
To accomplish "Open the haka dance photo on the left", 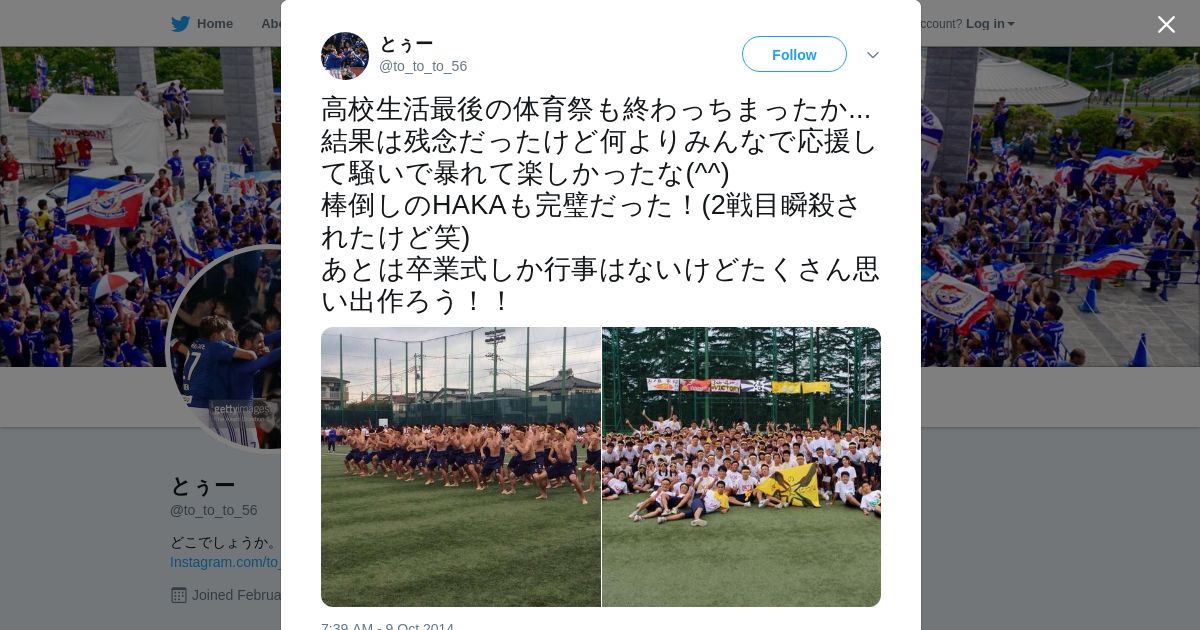I will [461, 467].
